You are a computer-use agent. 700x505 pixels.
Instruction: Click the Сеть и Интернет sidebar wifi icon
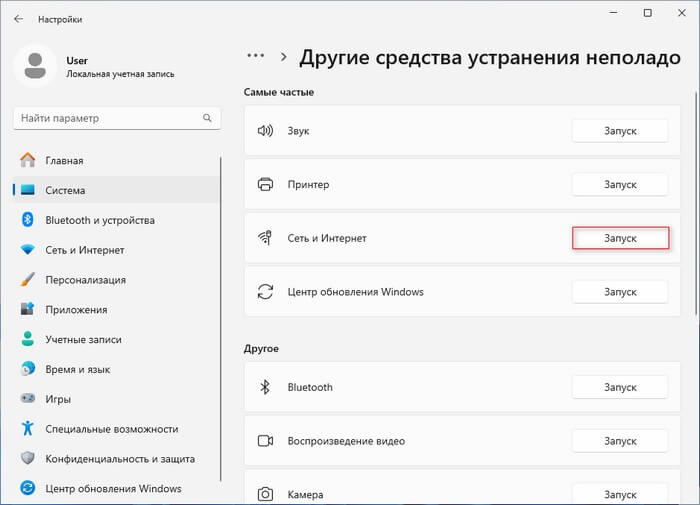click(x=28, y=250)
